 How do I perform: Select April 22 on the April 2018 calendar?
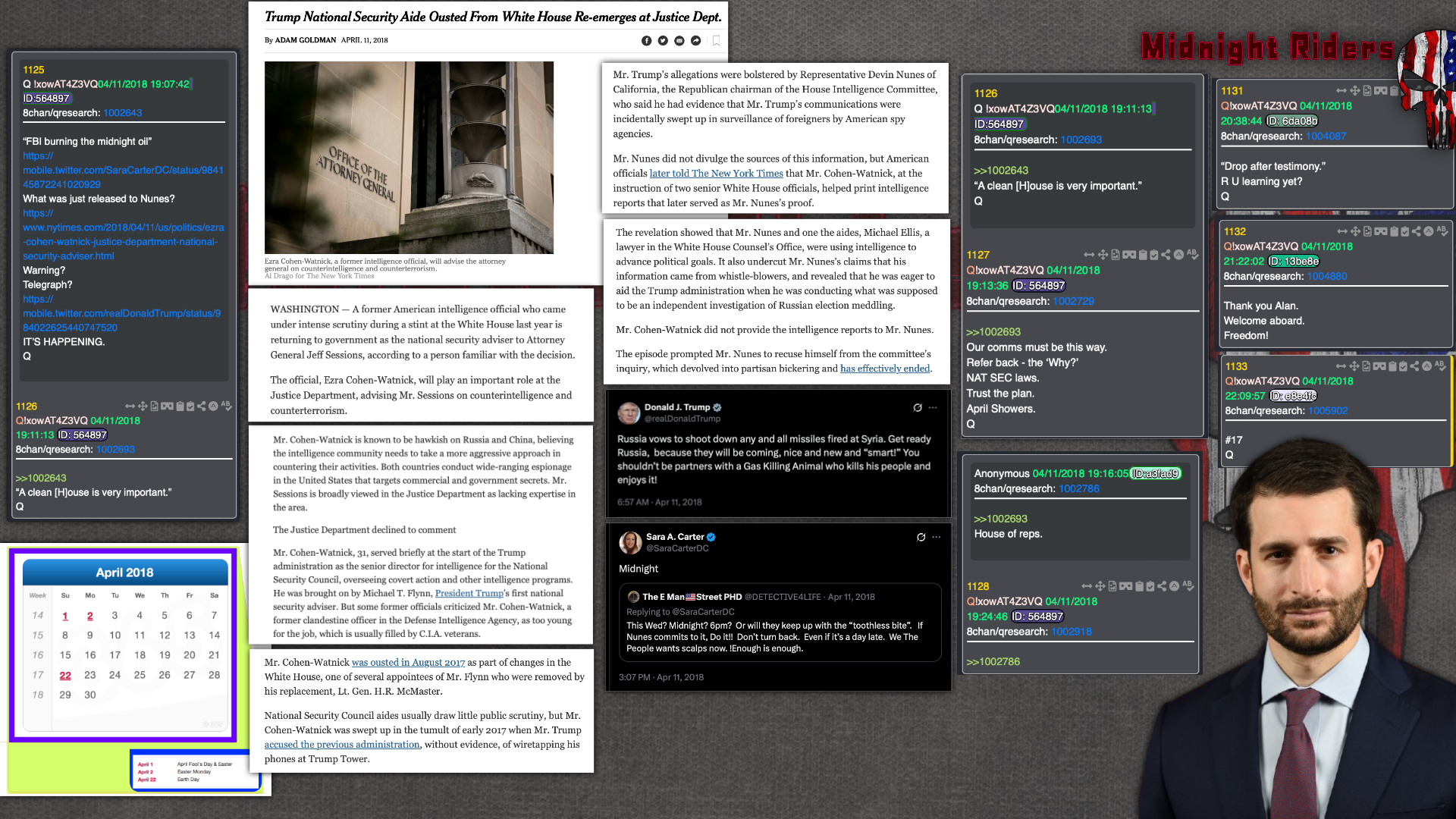(65, 676)
